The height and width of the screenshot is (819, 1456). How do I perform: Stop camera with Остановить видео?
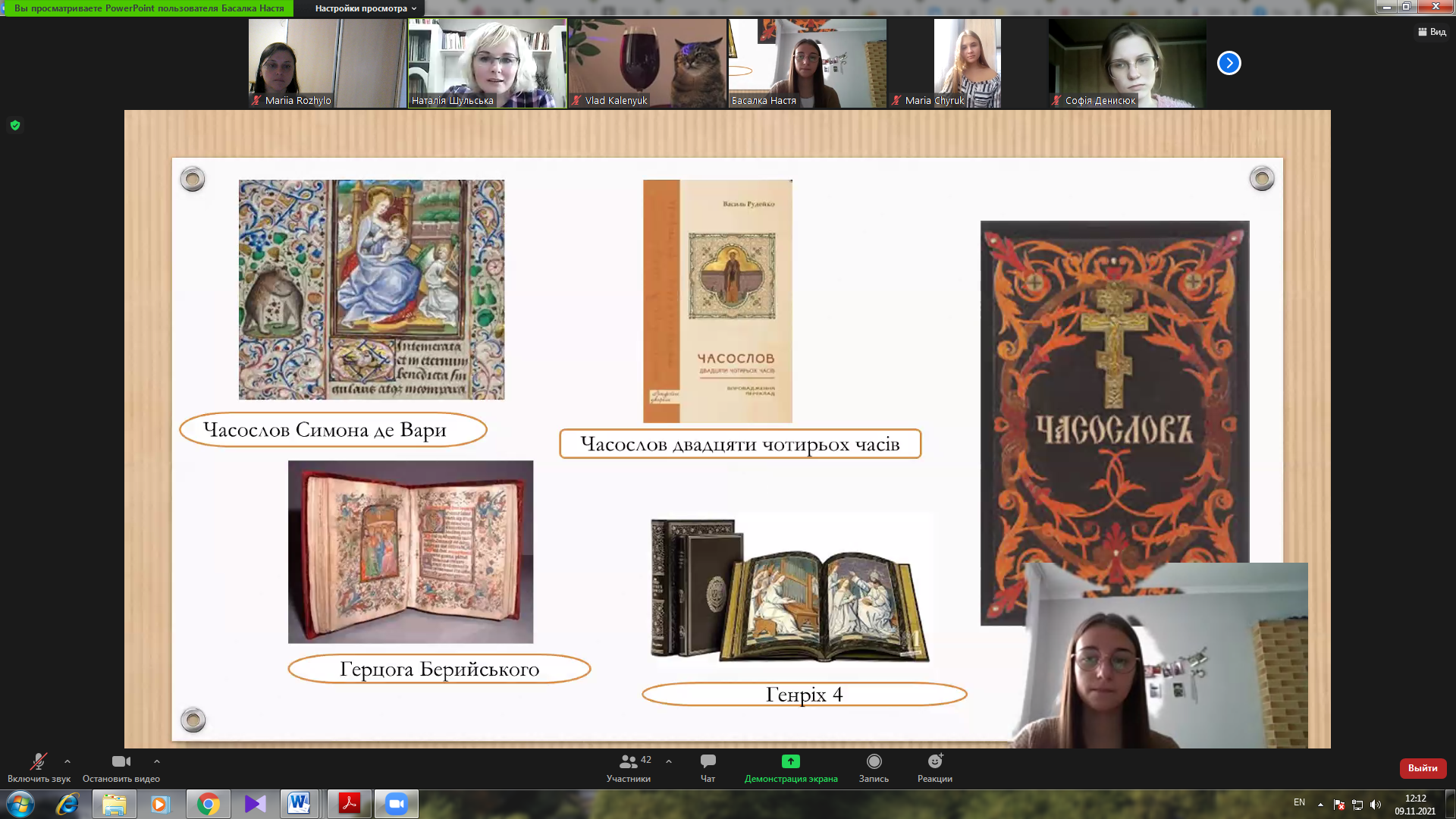tap(121, 761)
